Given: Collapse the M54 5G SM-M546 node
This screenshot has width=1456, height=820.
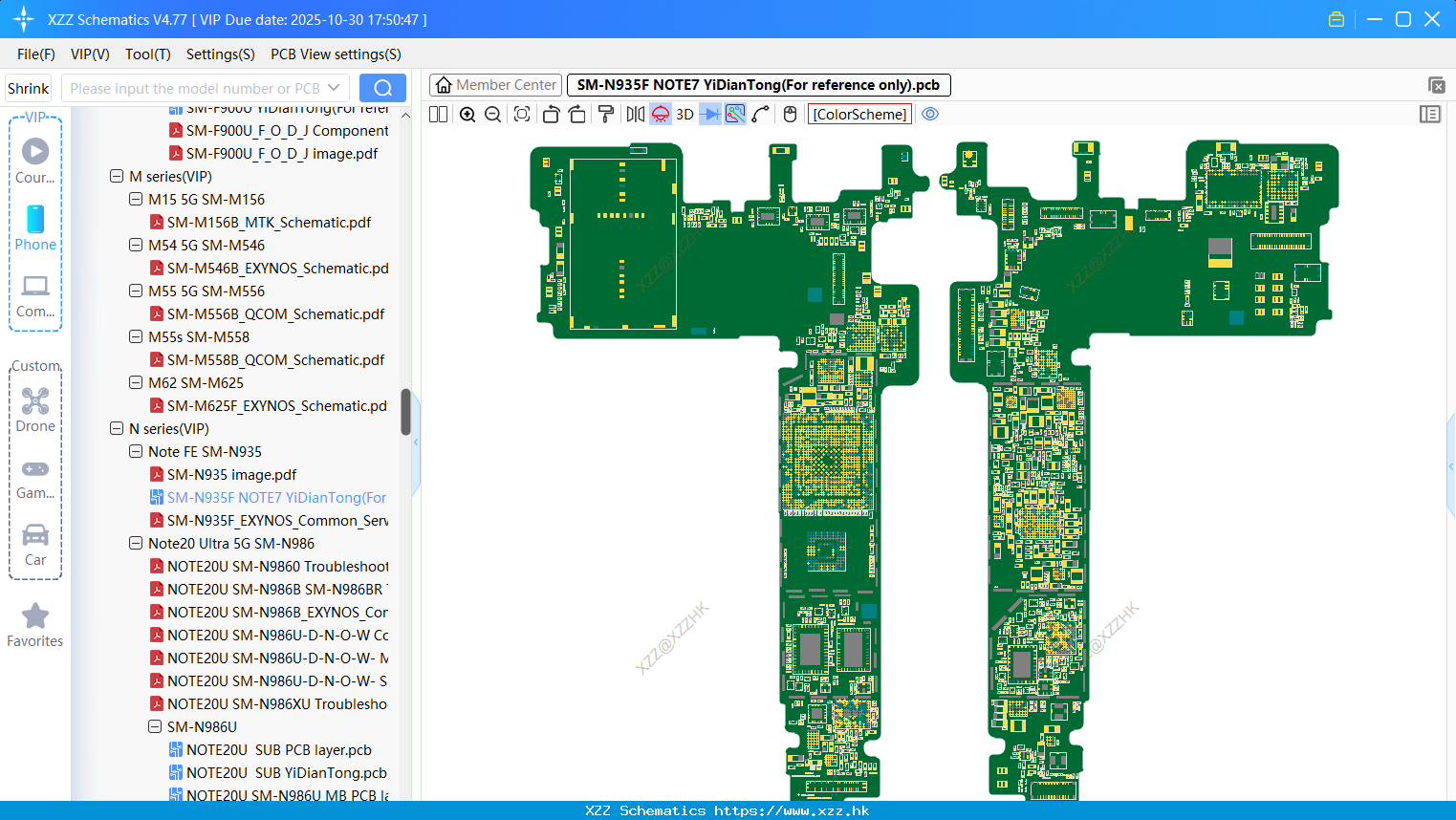Looking at the screenshot, I should (x=136, y=245).
